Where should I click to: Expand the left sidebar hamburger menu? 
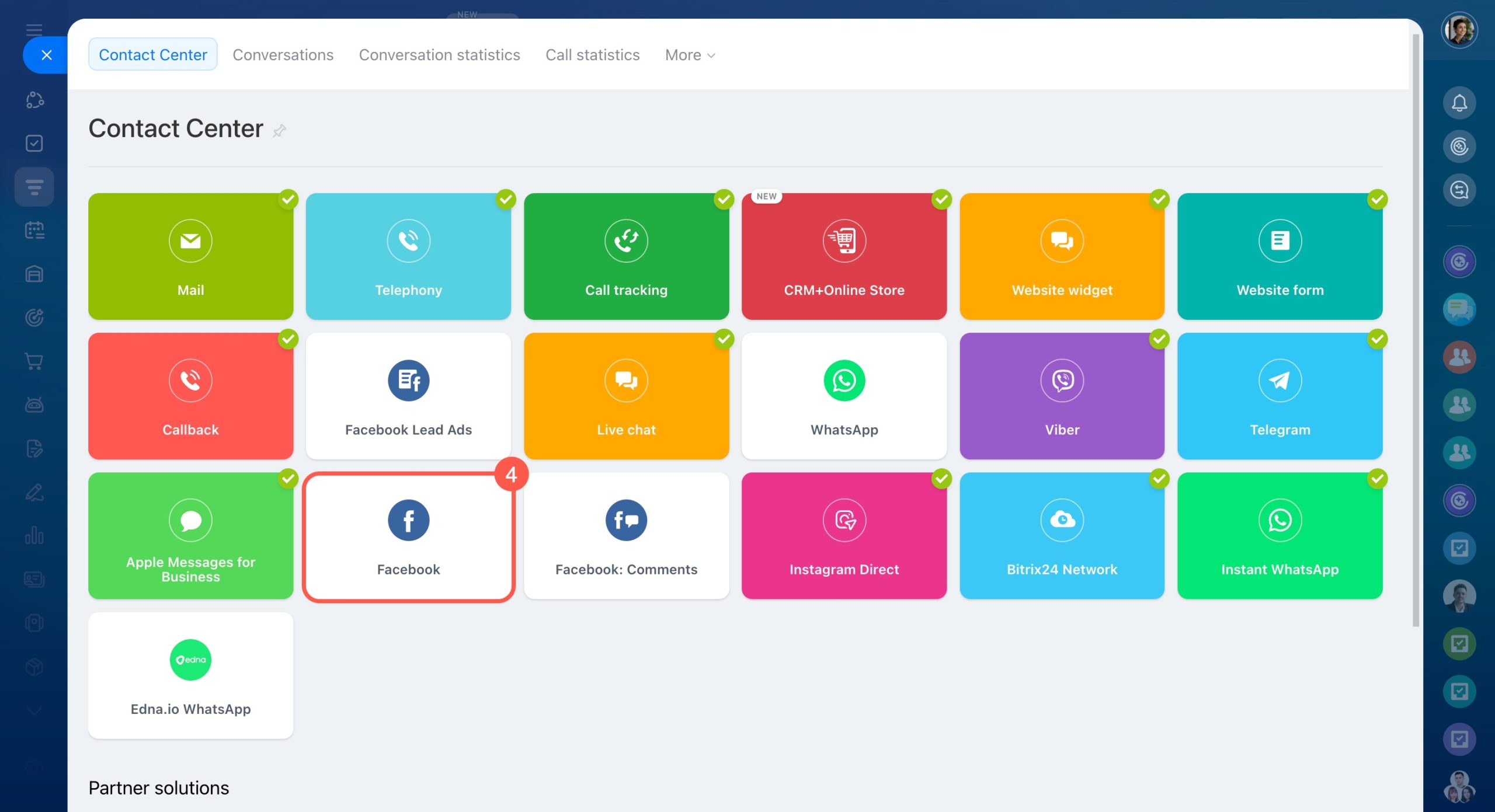coord(34,29)
